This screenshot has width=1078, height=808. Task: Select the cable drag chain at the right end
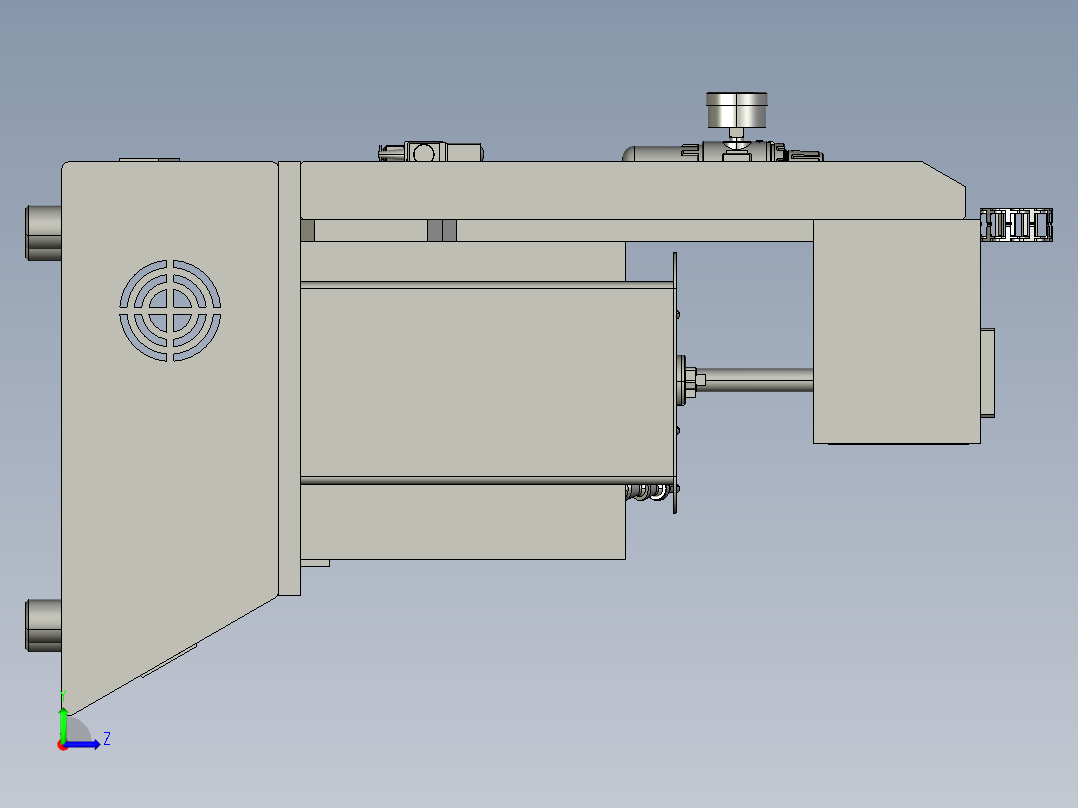click(1016, 225)
